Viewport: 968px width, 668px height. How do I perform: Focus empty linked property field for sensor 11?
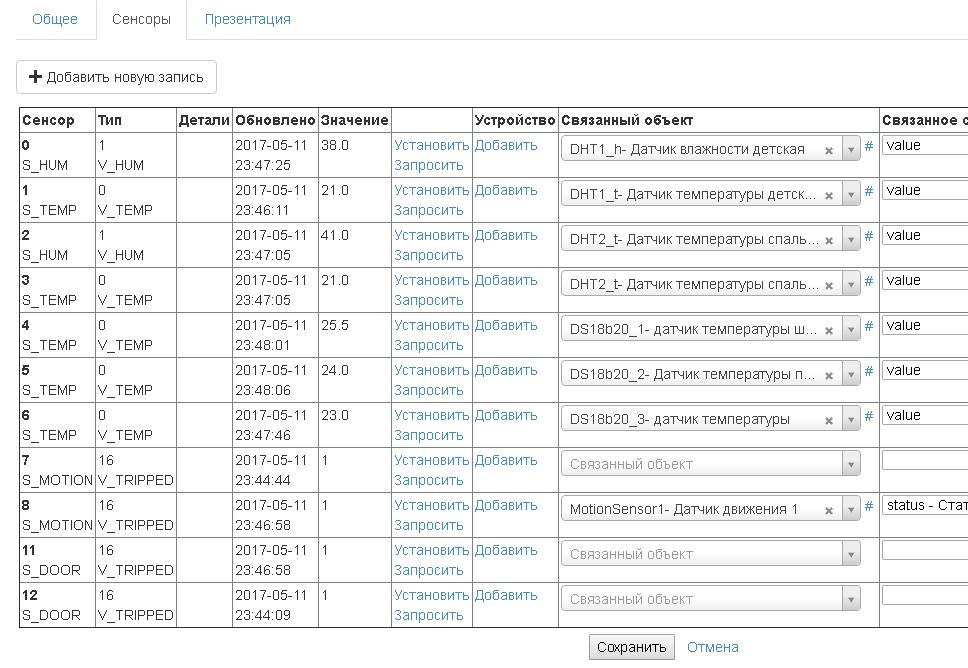coord(925,551)
